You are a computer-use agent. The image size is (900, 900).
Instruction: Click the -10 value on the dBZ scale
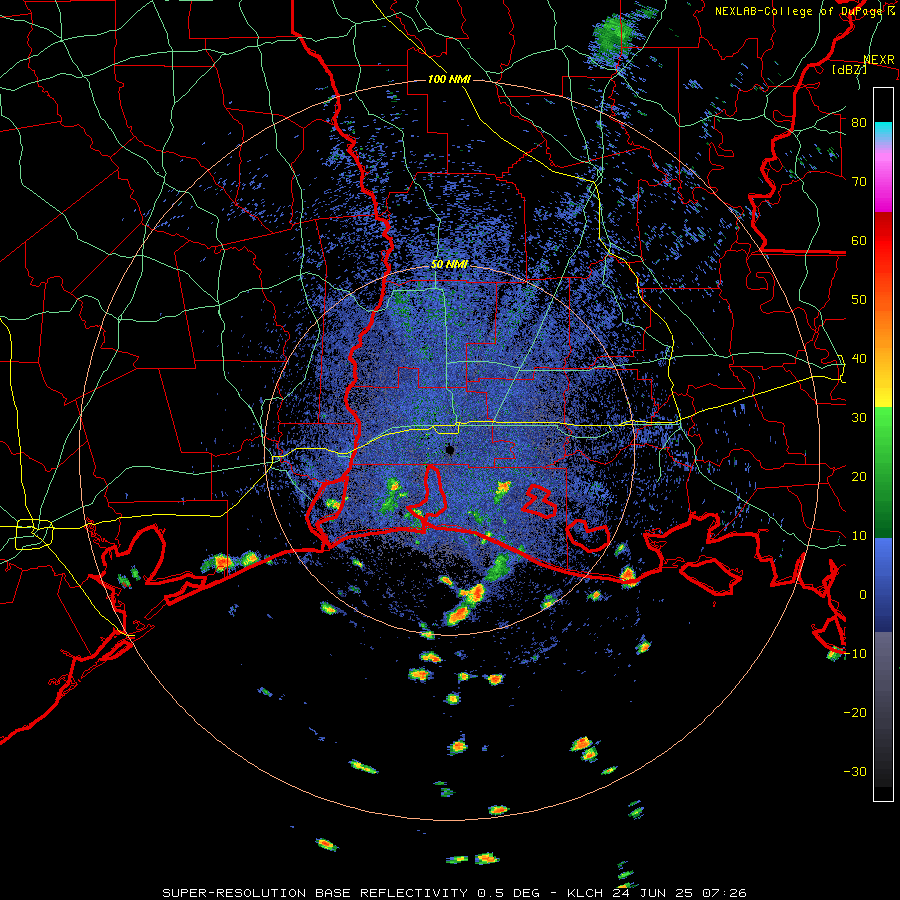(855, 653)
